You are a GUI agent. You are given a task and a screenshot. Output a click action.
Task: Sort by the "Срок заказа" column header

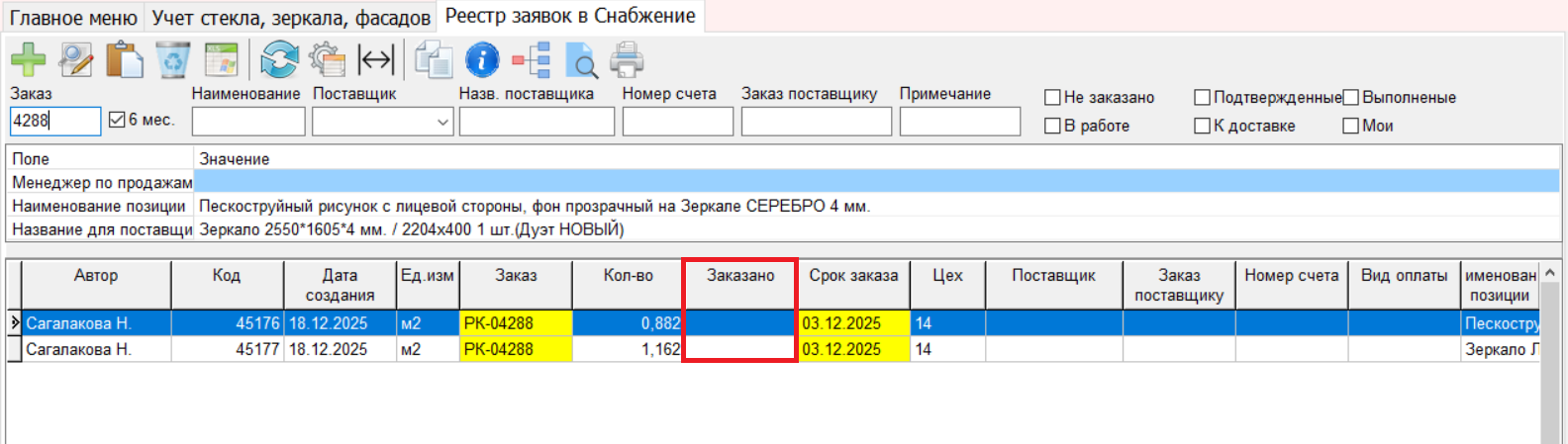[853, 276]
